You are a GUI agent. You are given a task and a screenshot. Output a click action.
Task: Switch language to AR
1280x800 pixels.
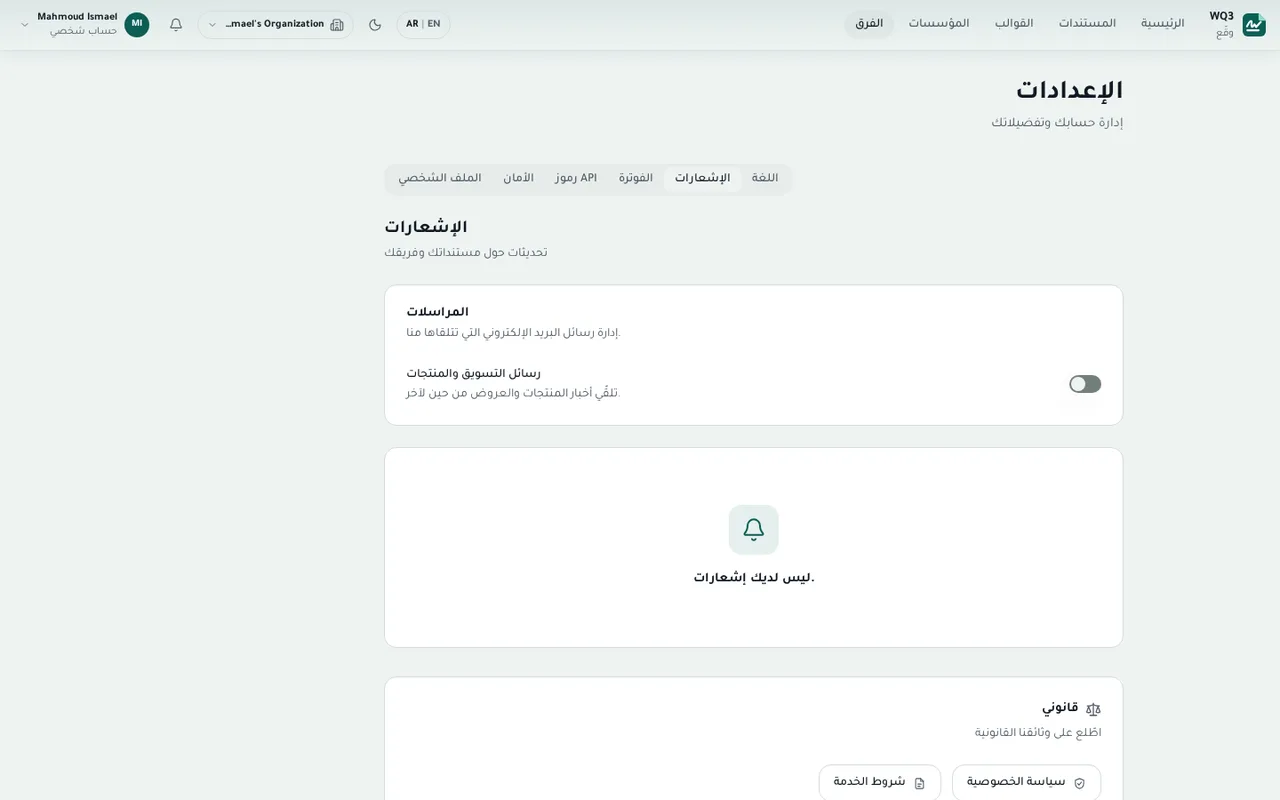pos(412,25)
